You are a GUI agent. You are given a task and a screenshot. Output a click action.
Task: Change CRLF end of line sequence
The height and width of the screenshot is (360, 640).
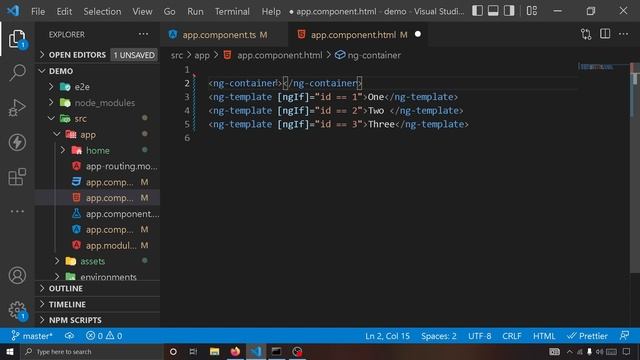coord(511,336)
